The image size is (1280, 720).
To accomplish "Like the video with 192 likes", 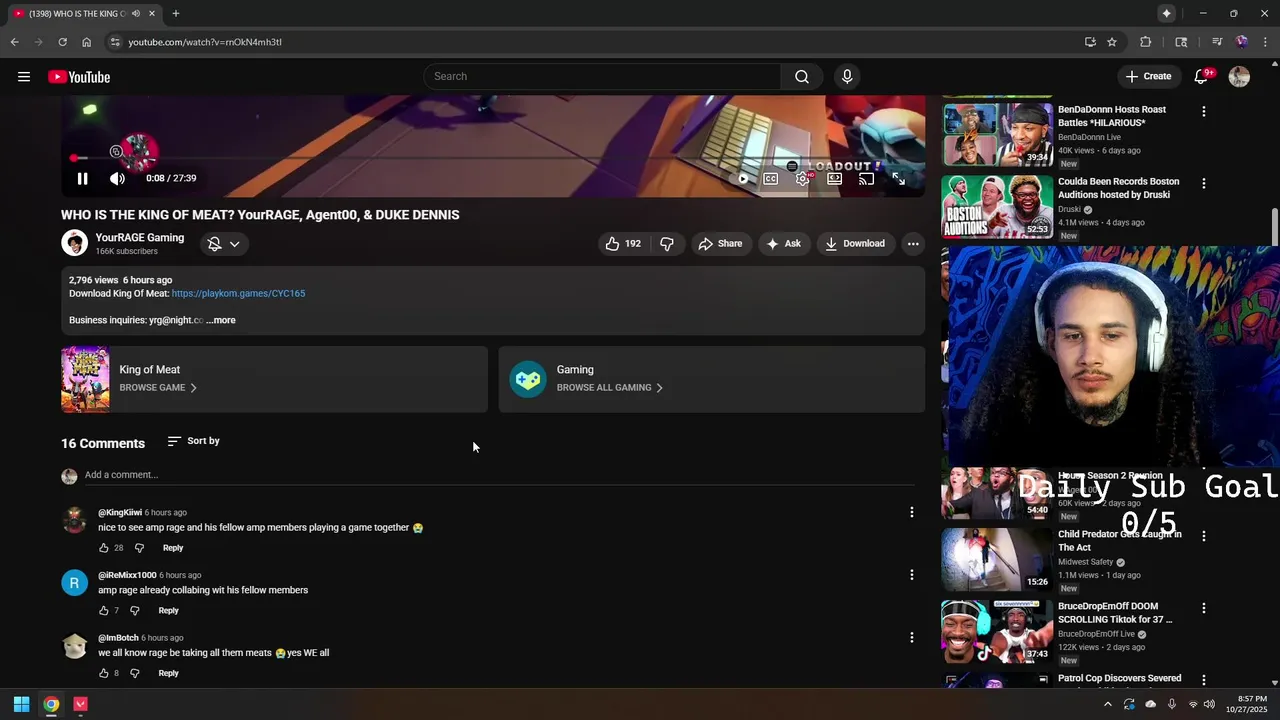I will tap(622, 244).
